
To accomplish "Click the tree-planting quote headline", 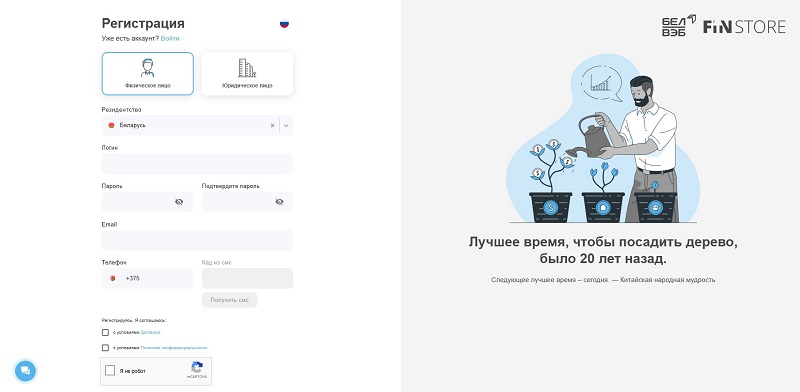I will coord(603,250).
